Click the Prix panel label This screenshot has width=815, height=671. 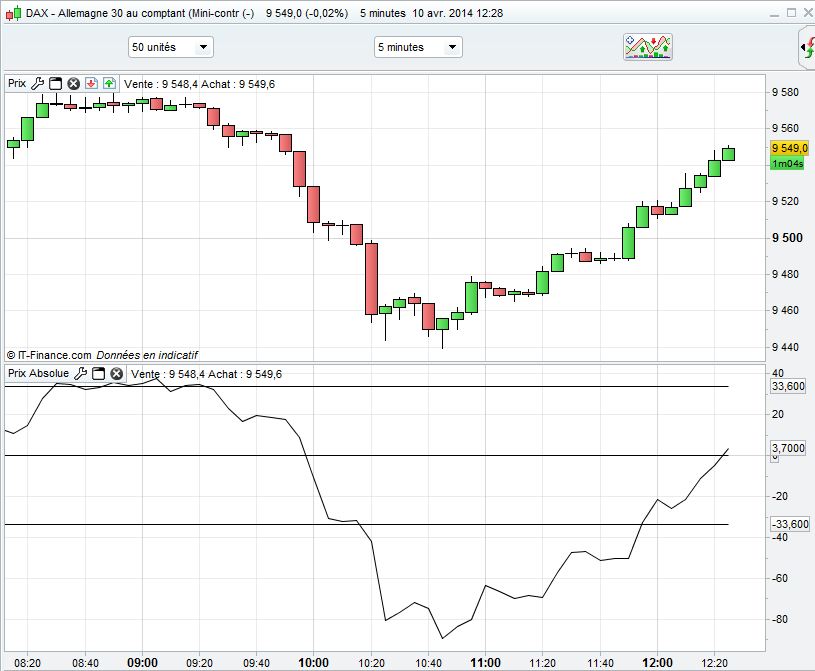pos(17,83)
